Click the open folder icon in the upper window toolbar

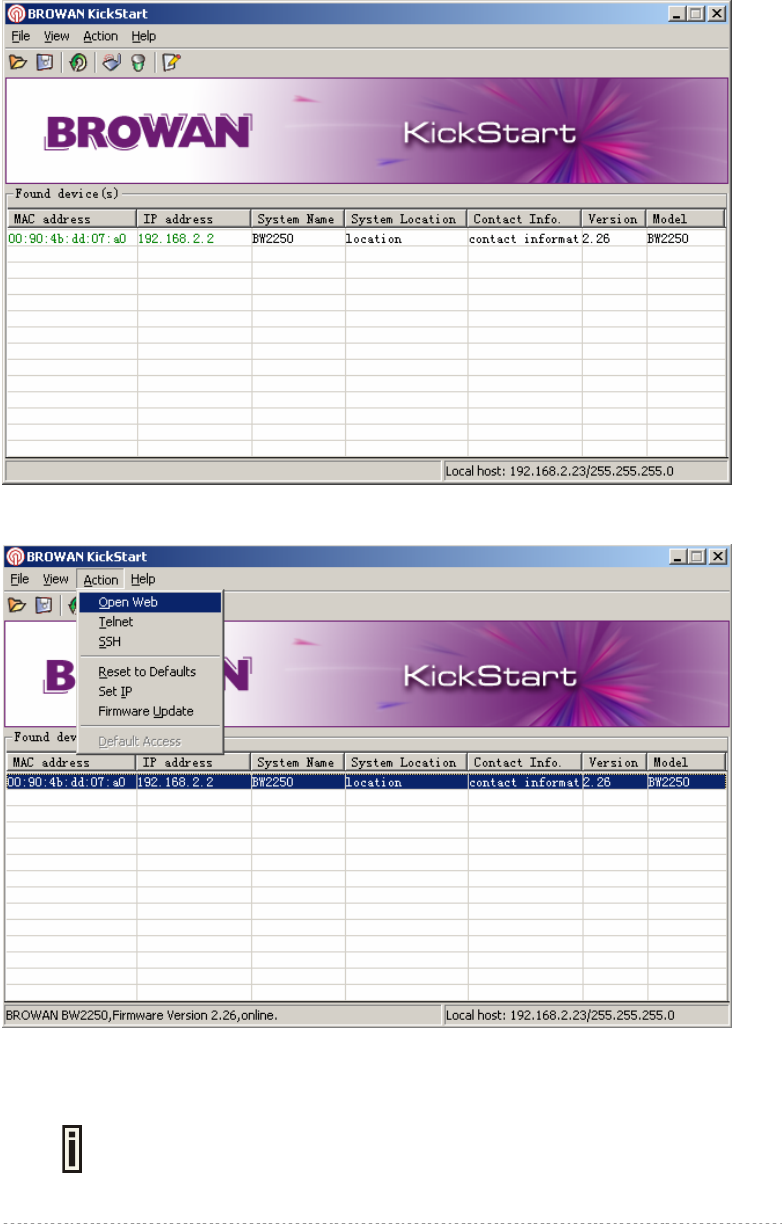[x=18, y=62]
